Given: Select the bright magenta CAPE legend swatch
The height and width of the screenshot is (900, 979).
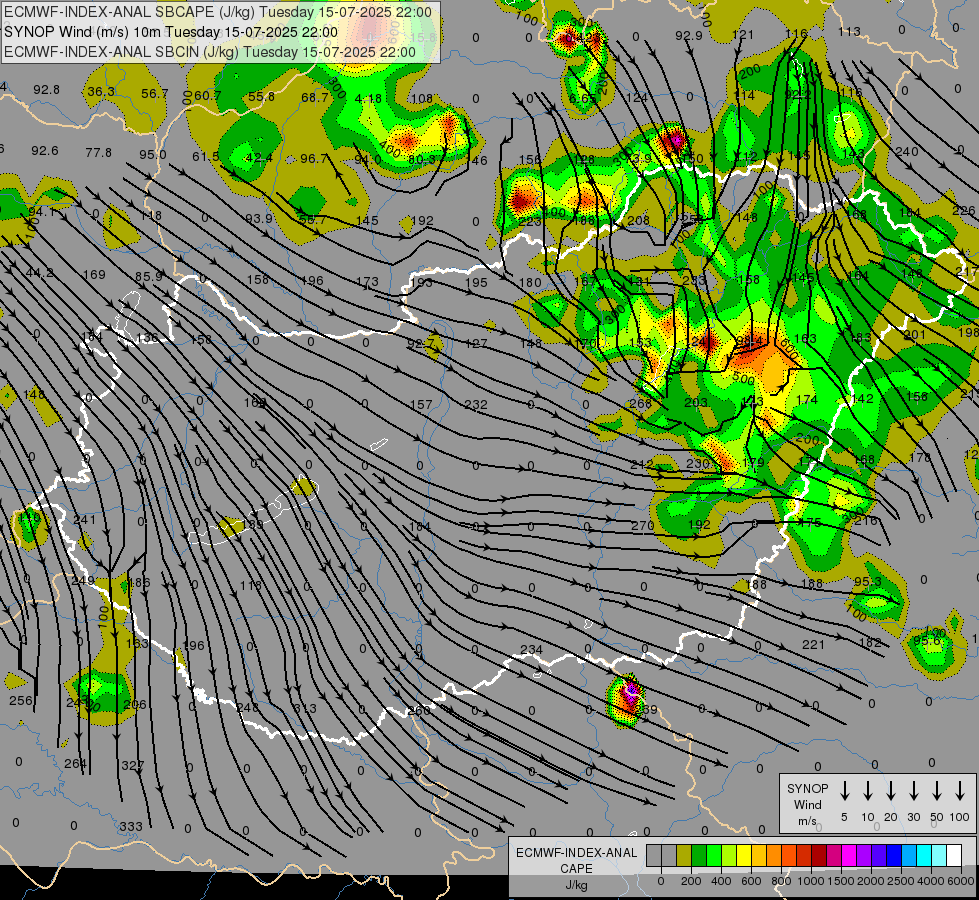Looking at the screenshot, I should (x=849, y=855).
